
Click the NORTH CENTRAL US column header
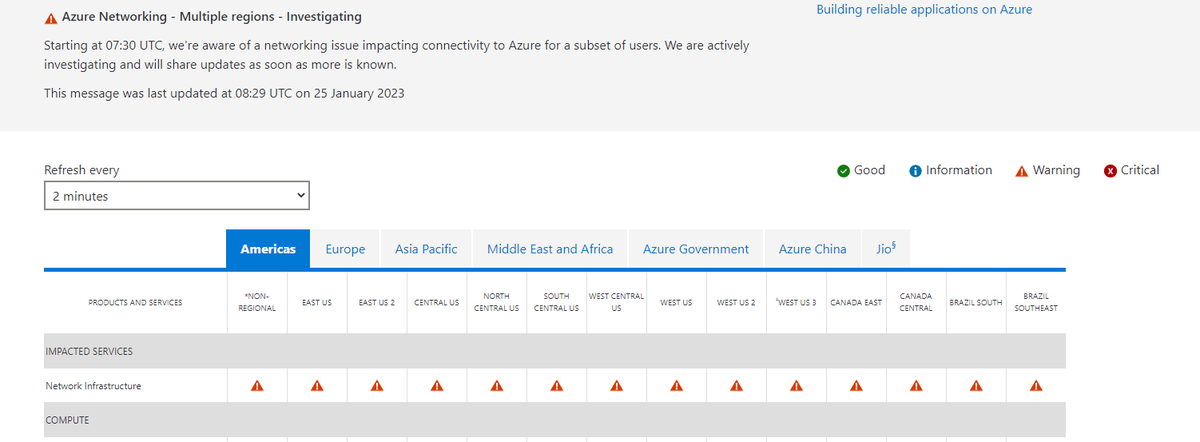coord(497,302)
